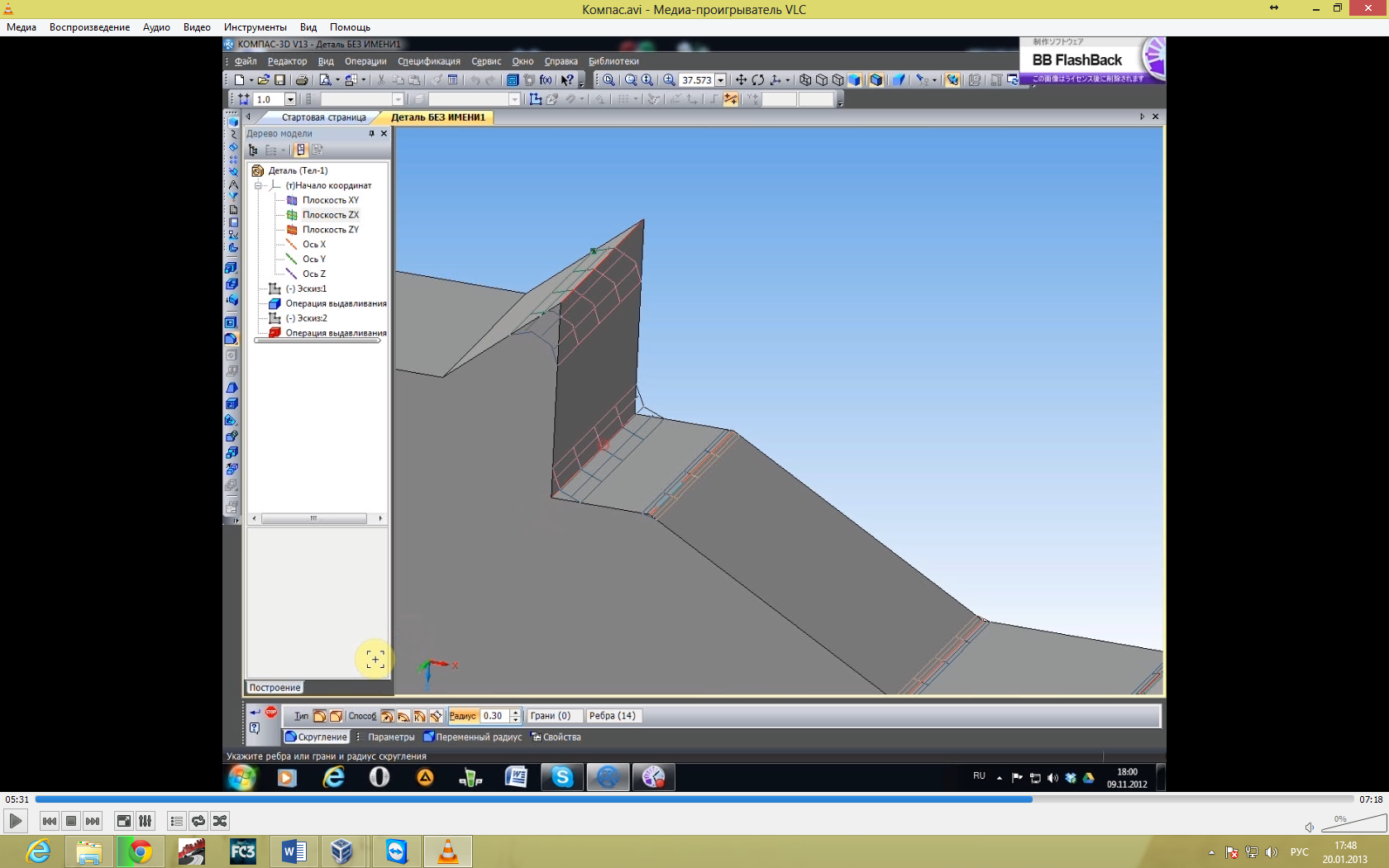
Task: Open the New document dropdown arrow
Action: 251,80
